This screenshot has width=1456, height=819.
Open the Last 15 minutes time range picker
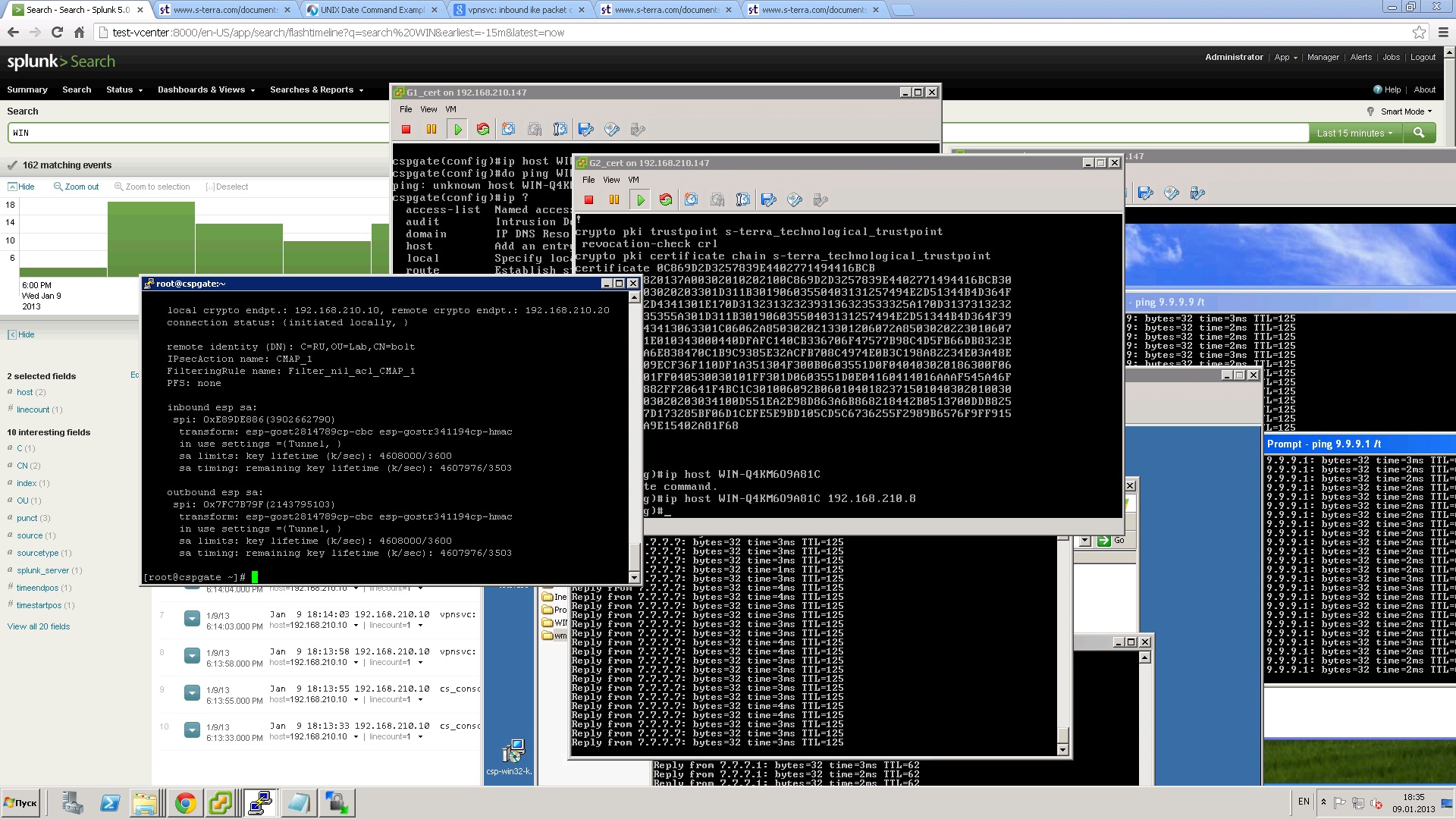[1354, 133]
